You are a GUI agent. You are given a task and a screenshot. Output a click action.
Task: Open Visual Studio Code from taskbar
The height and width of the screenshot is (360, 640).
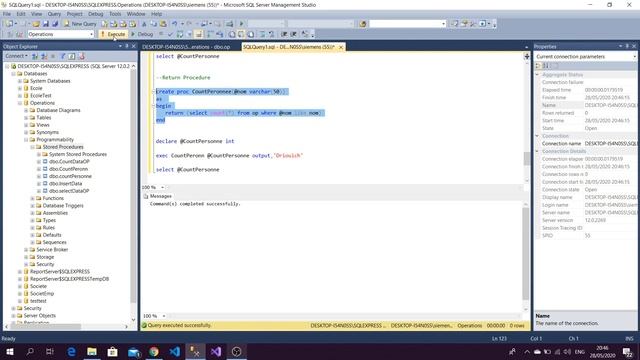[175, 351]
